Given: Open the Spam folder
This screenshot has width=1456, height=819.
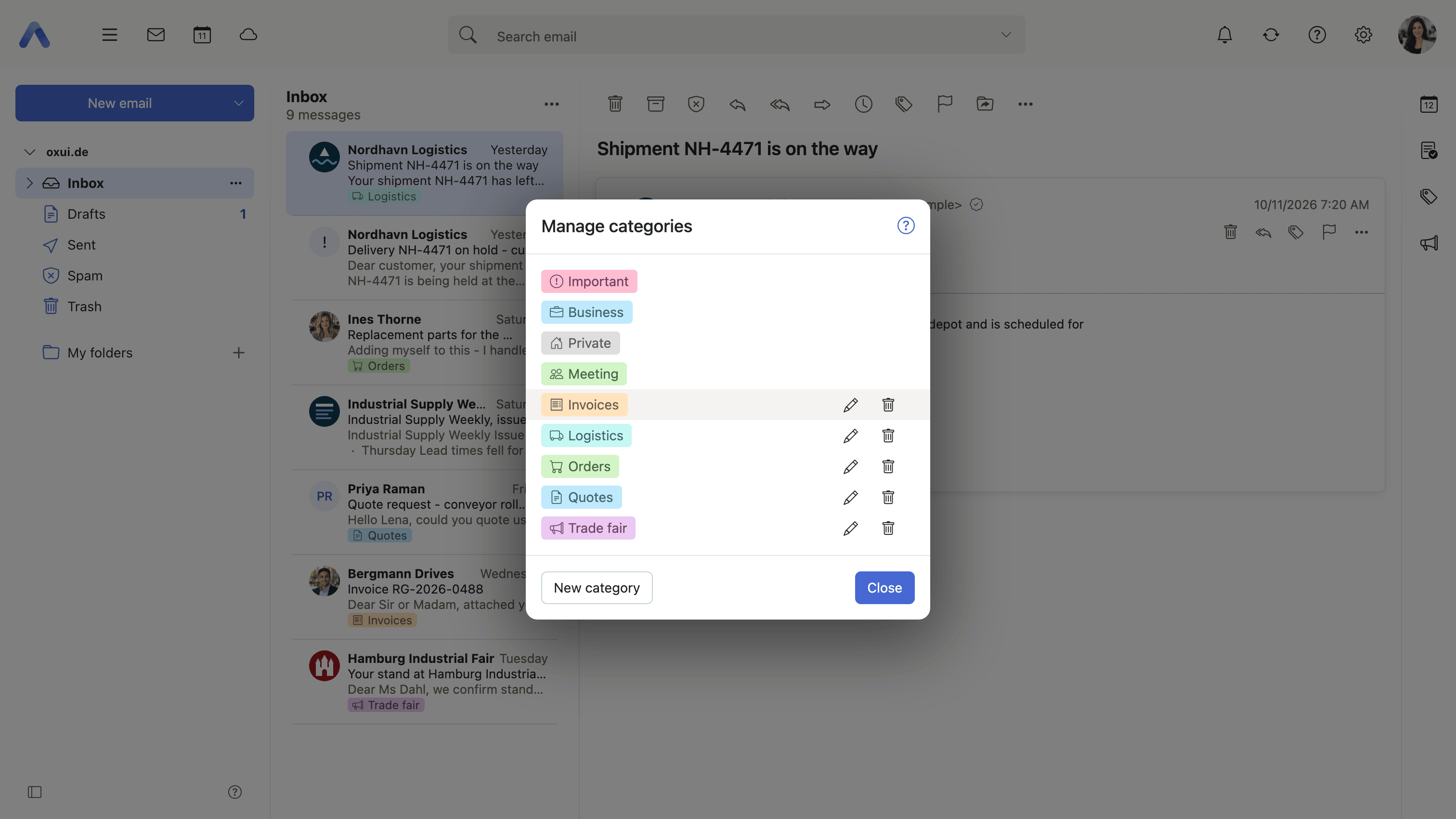Looking at the screenshot, I should [134, 276].
